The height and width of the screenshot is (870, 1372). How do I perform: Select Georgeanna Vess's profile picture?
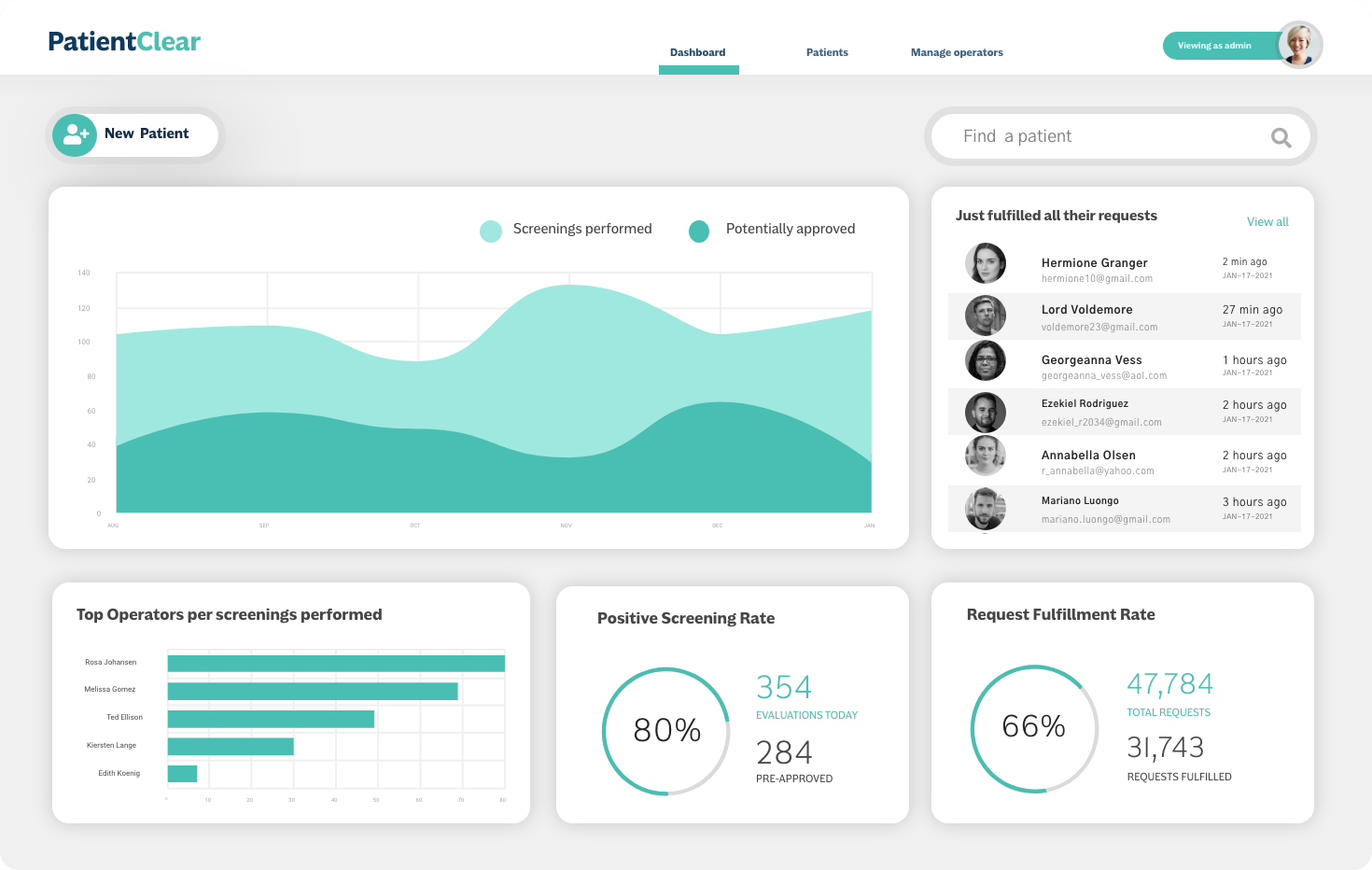tap(986, 360)
